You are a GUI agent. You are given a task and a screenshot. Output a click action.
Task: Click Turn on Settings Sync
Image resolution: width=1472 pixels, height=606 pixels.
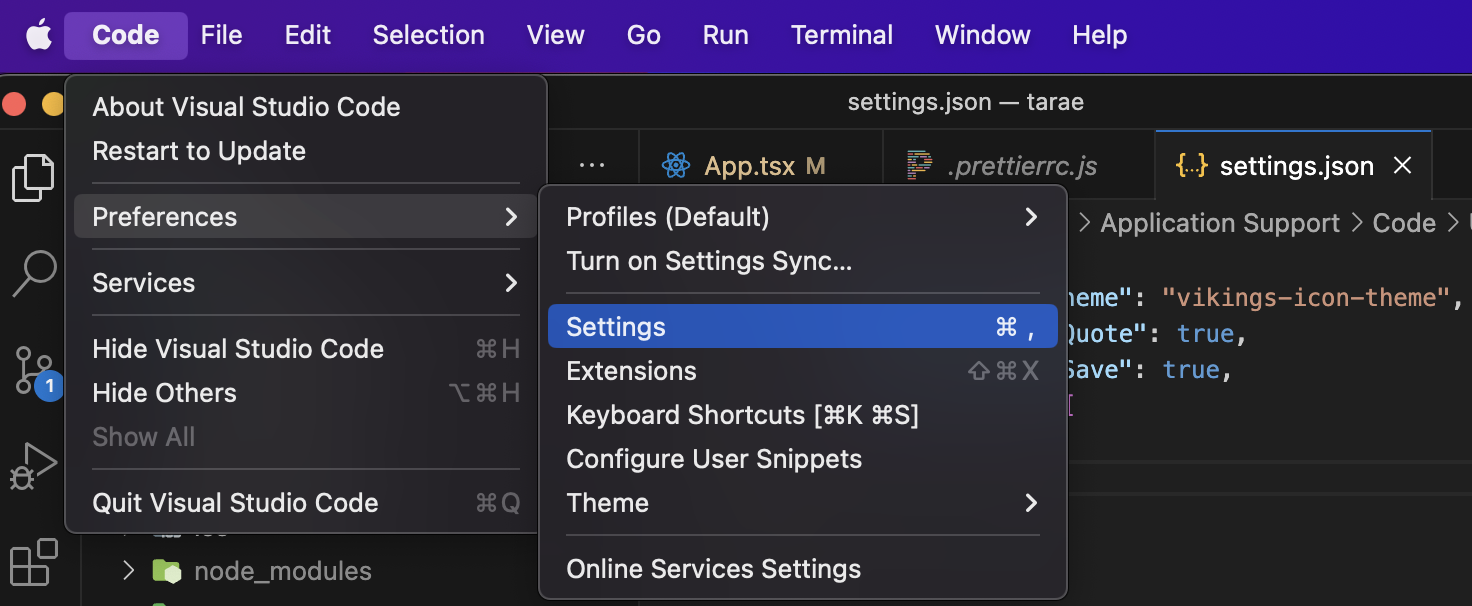709,261
